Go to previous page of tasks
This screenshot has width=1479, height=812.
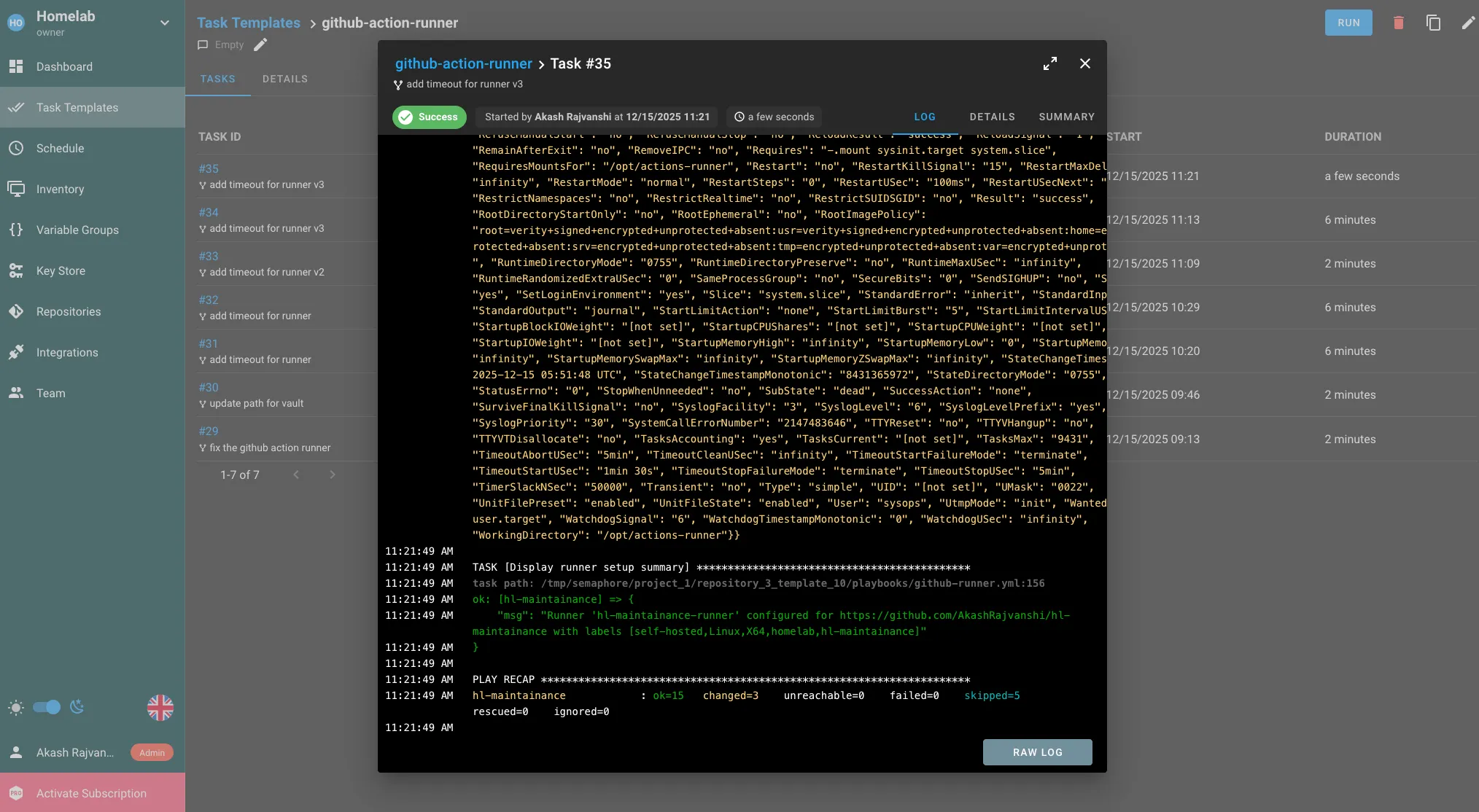tap(296, 475)
